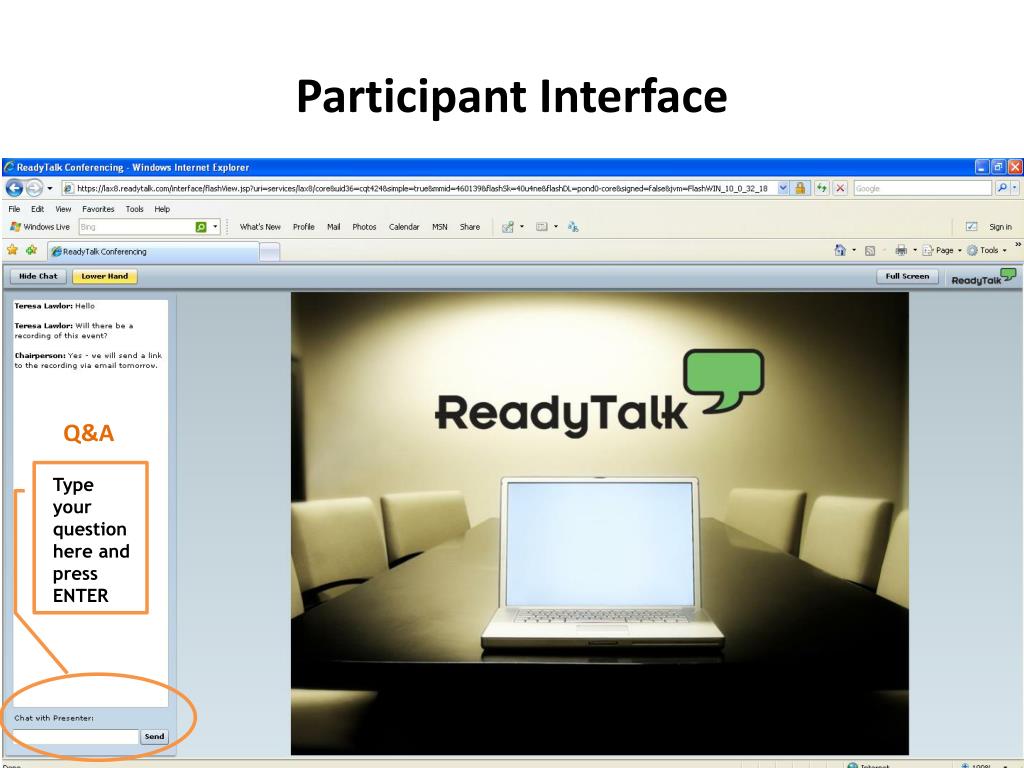Click the green Refresh page icon
Screen dimensions: 1024x768
[x=822, y=188]
